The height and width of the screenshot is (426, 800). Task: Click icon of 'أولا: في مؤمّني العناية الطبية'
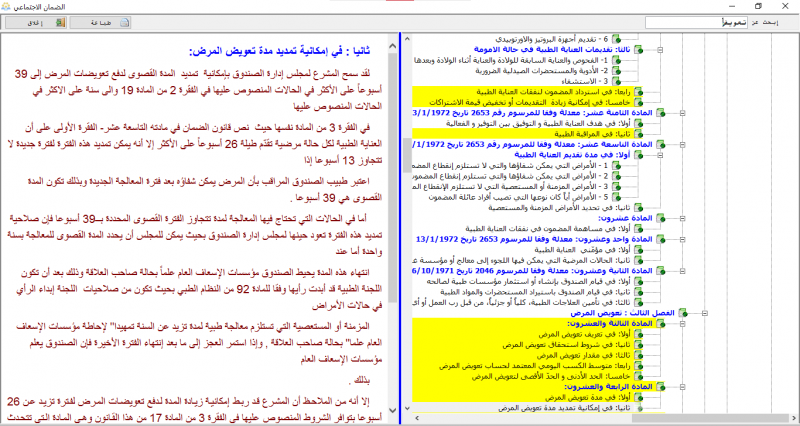click(x=638, y=250)
